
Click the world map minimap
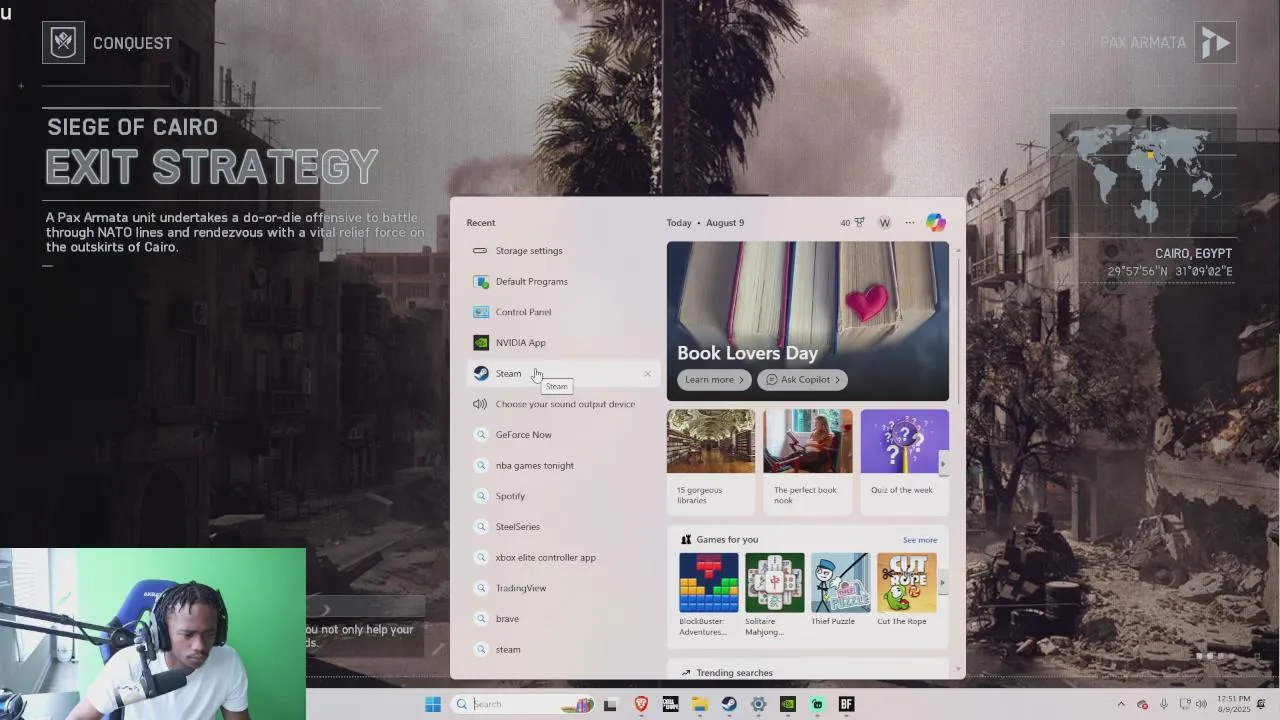coord(1143,173)
